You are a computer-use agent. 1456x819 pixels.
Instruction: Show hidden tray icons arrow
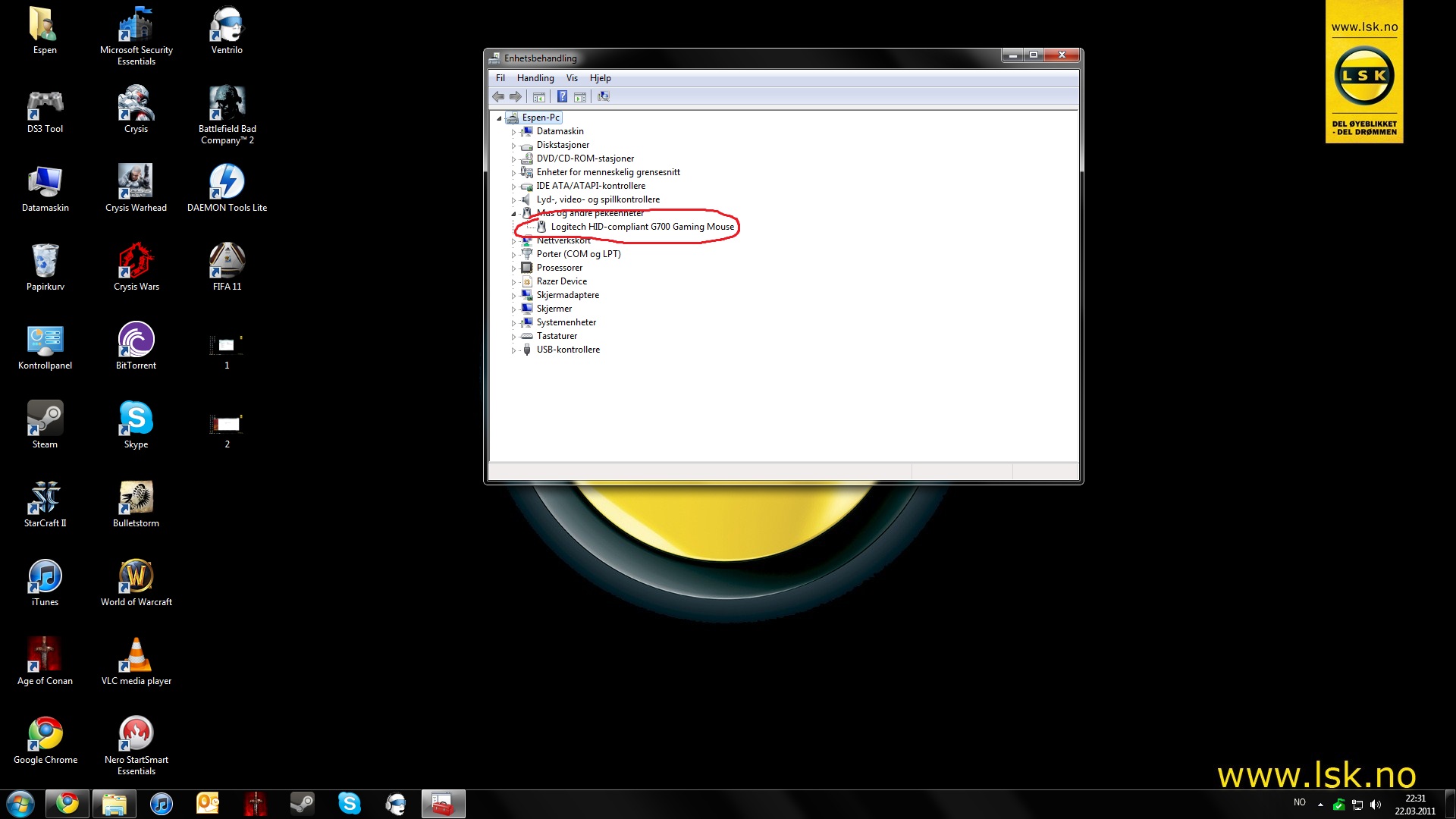tap(1320, 805)
